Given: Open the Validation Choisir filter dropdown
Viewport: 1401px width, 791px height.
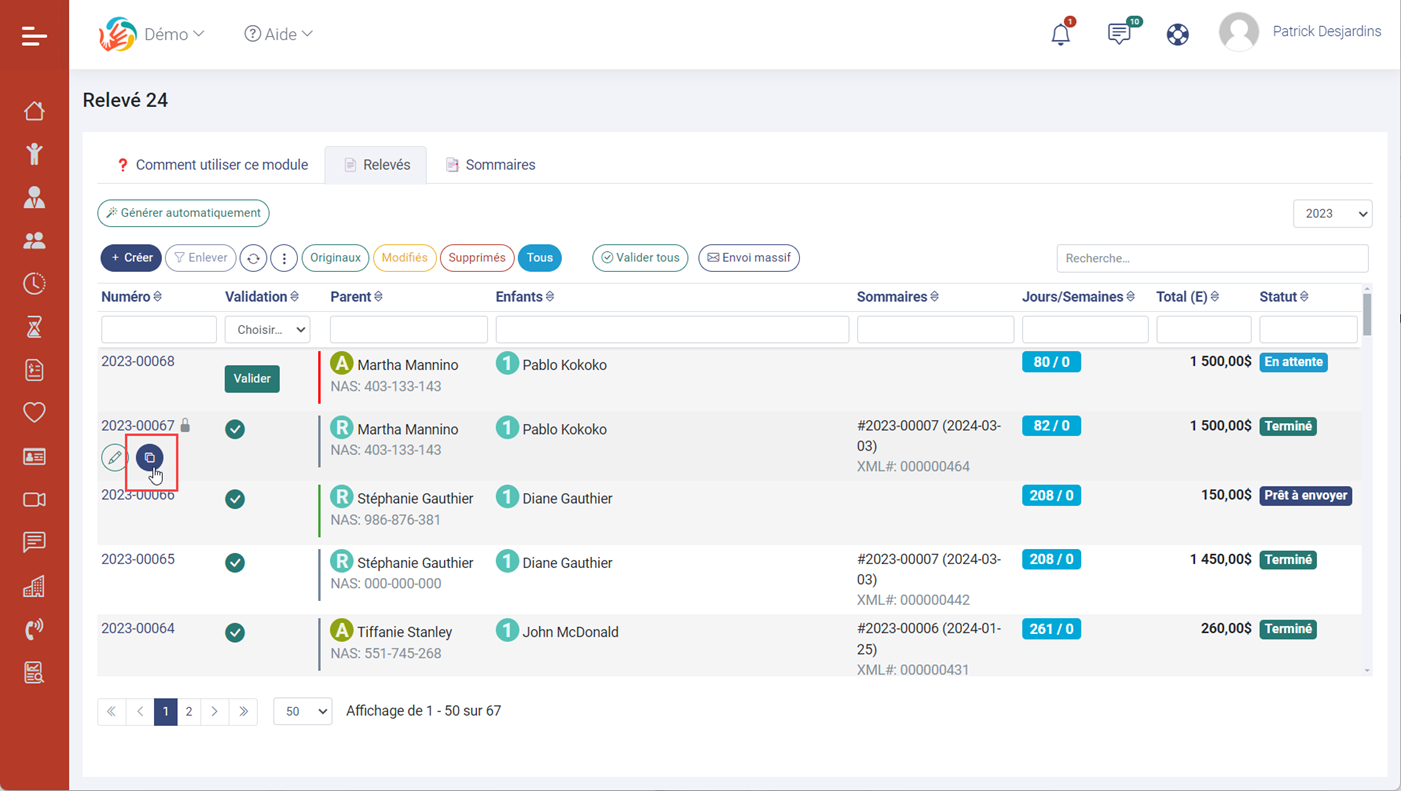Looking at the screenshot, I should pyautogui.click(x=267, y=330).
